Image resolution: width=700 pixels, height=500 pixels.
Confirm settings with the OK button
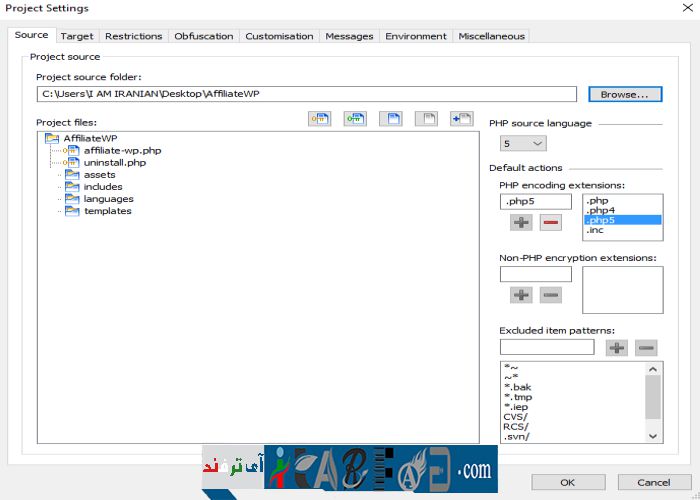(567, 482)
